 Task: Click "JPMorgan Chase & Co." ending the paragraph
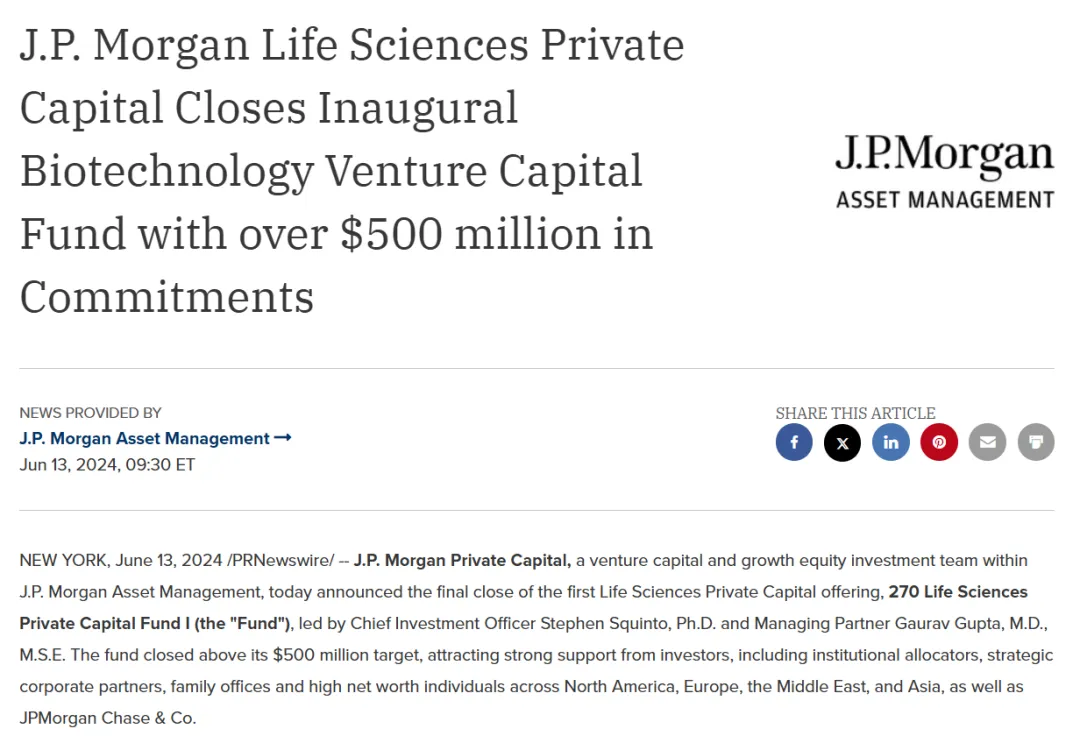coord(108,718)
